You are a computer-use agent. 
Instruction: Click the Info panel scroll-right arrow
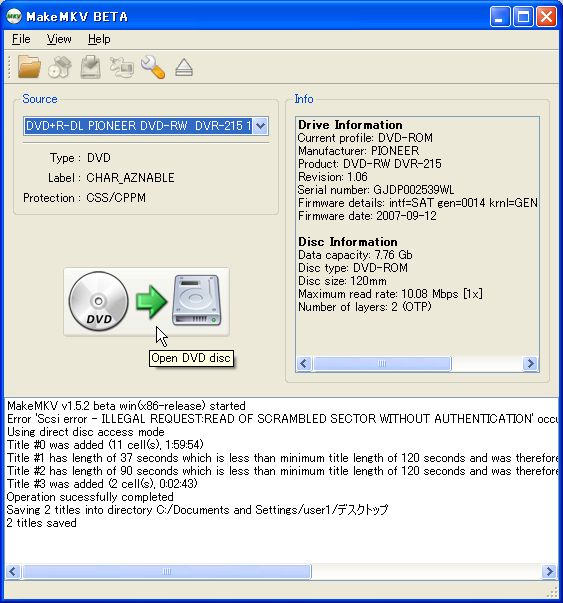(x=530, y=363)
